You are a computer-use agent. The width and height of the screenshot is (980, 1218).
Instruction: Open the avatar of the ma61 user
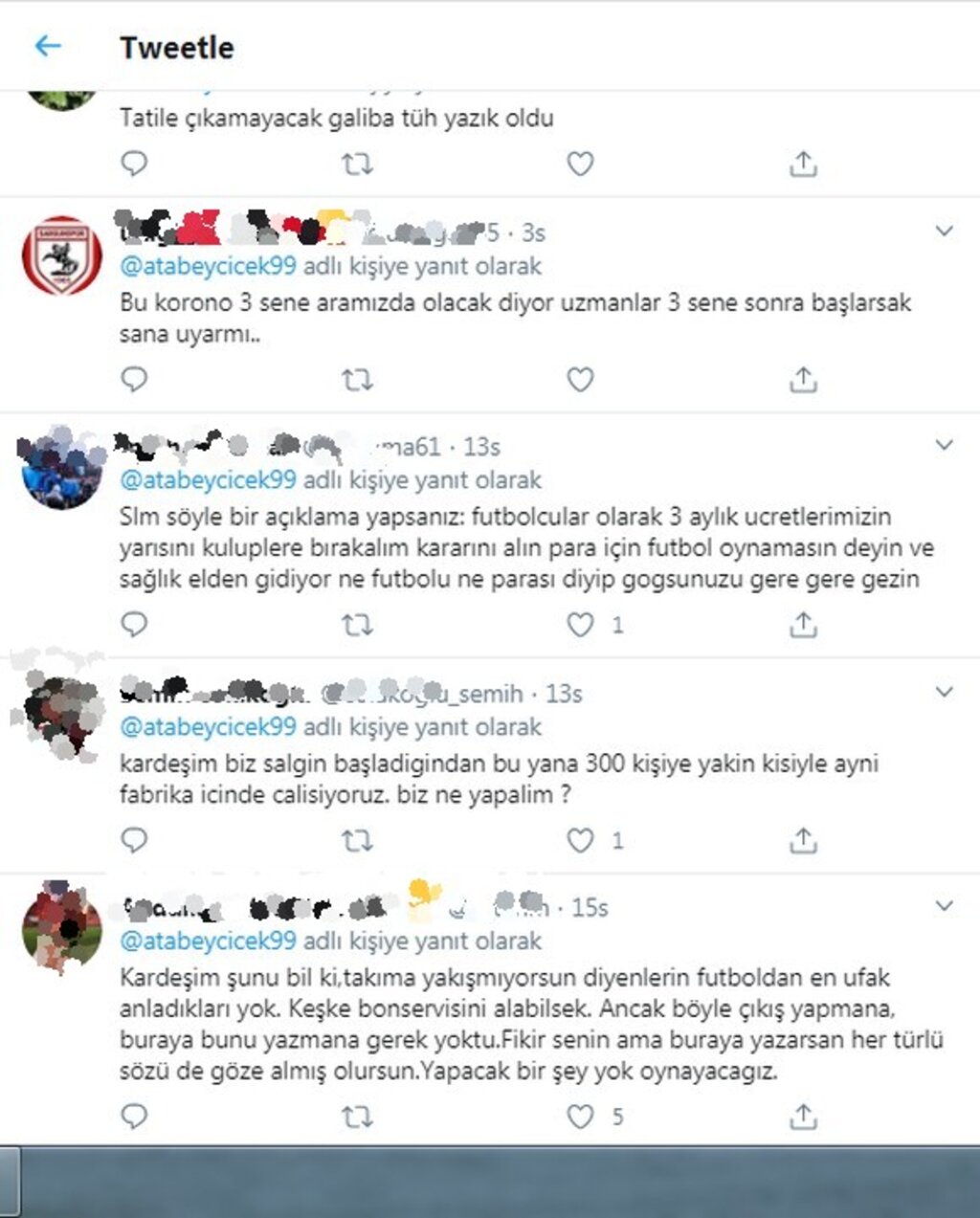click(x=62, y=469)
